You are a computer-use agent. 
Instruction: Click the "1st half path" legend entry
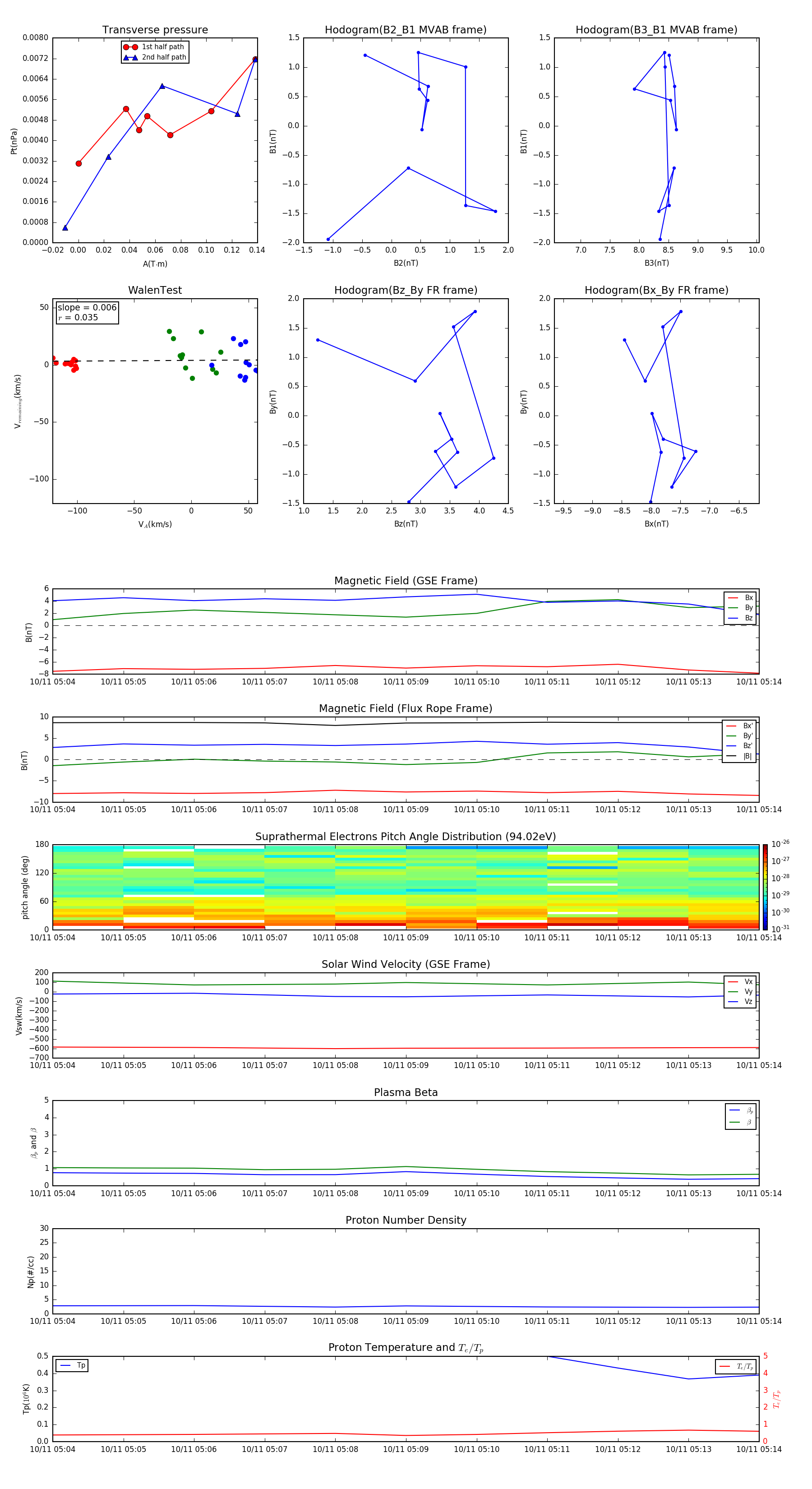154,47
